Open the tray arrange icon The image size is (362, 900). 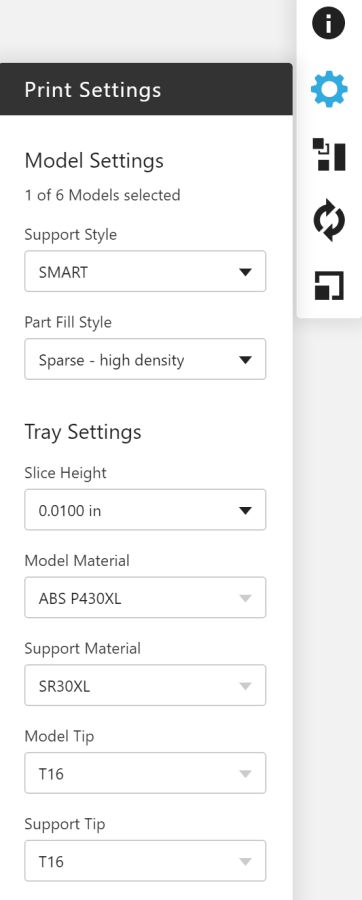click(x=329, y=154)
